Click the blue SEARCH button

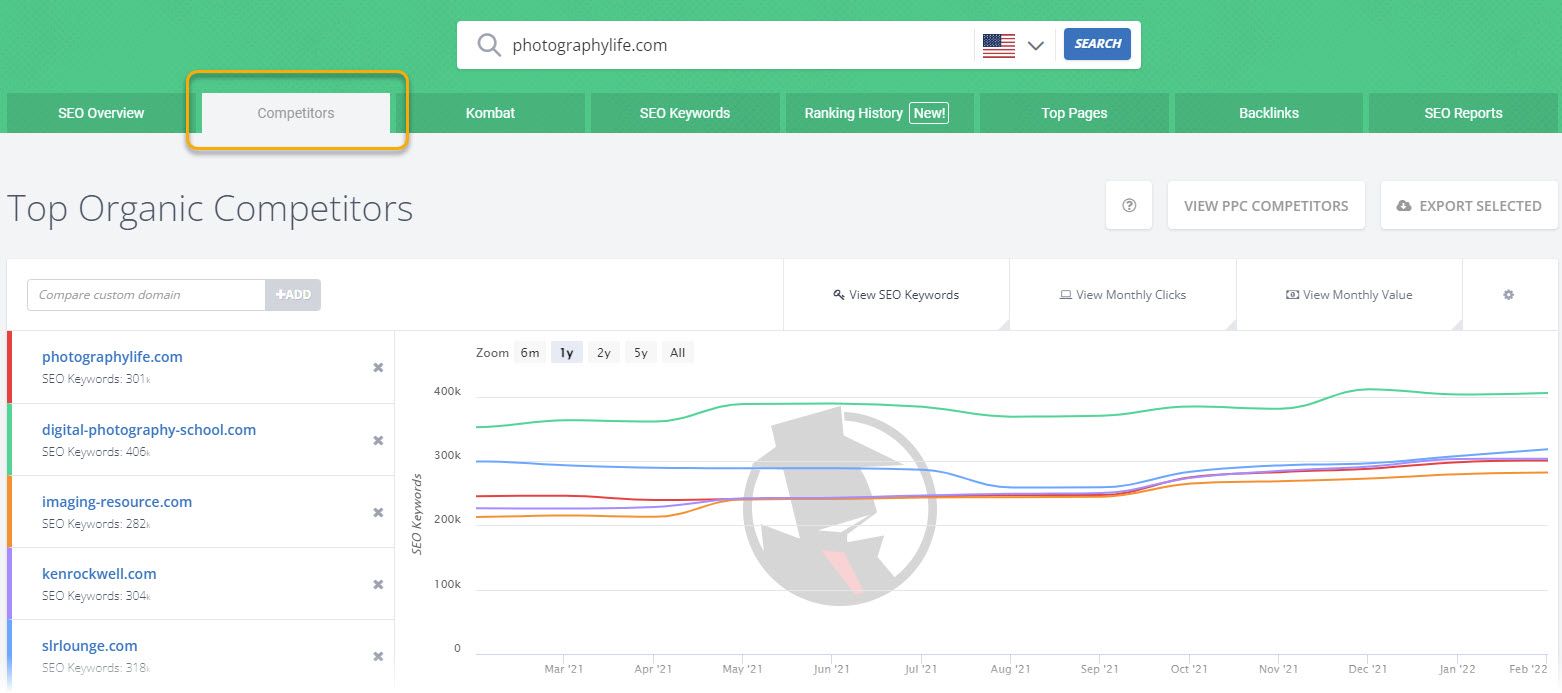tap(1097, 44)
